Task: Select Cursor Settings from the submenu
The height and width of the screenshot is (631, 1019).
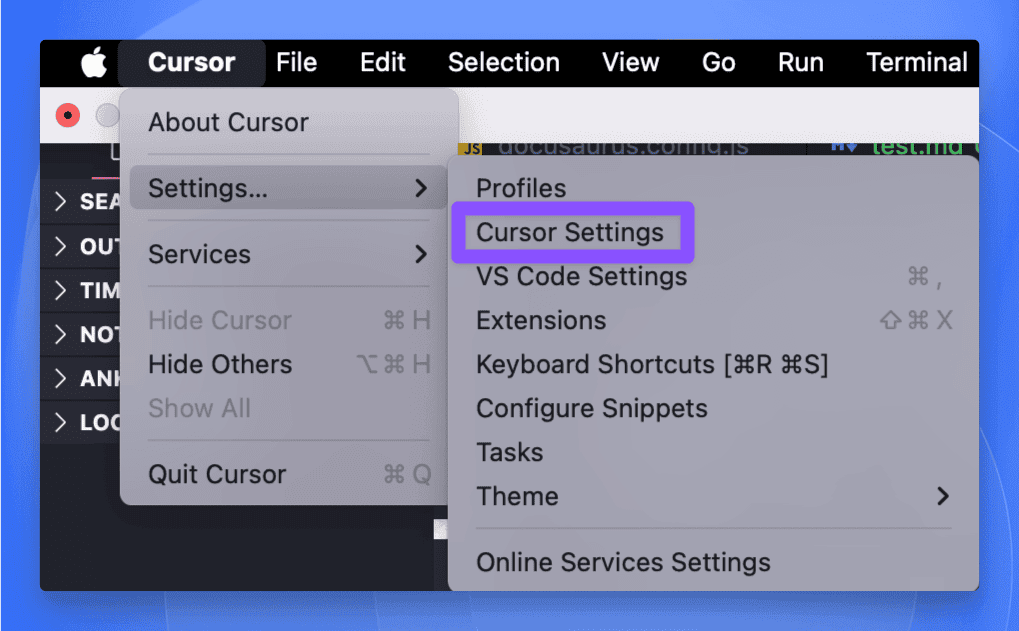Action: click(571, 232)
